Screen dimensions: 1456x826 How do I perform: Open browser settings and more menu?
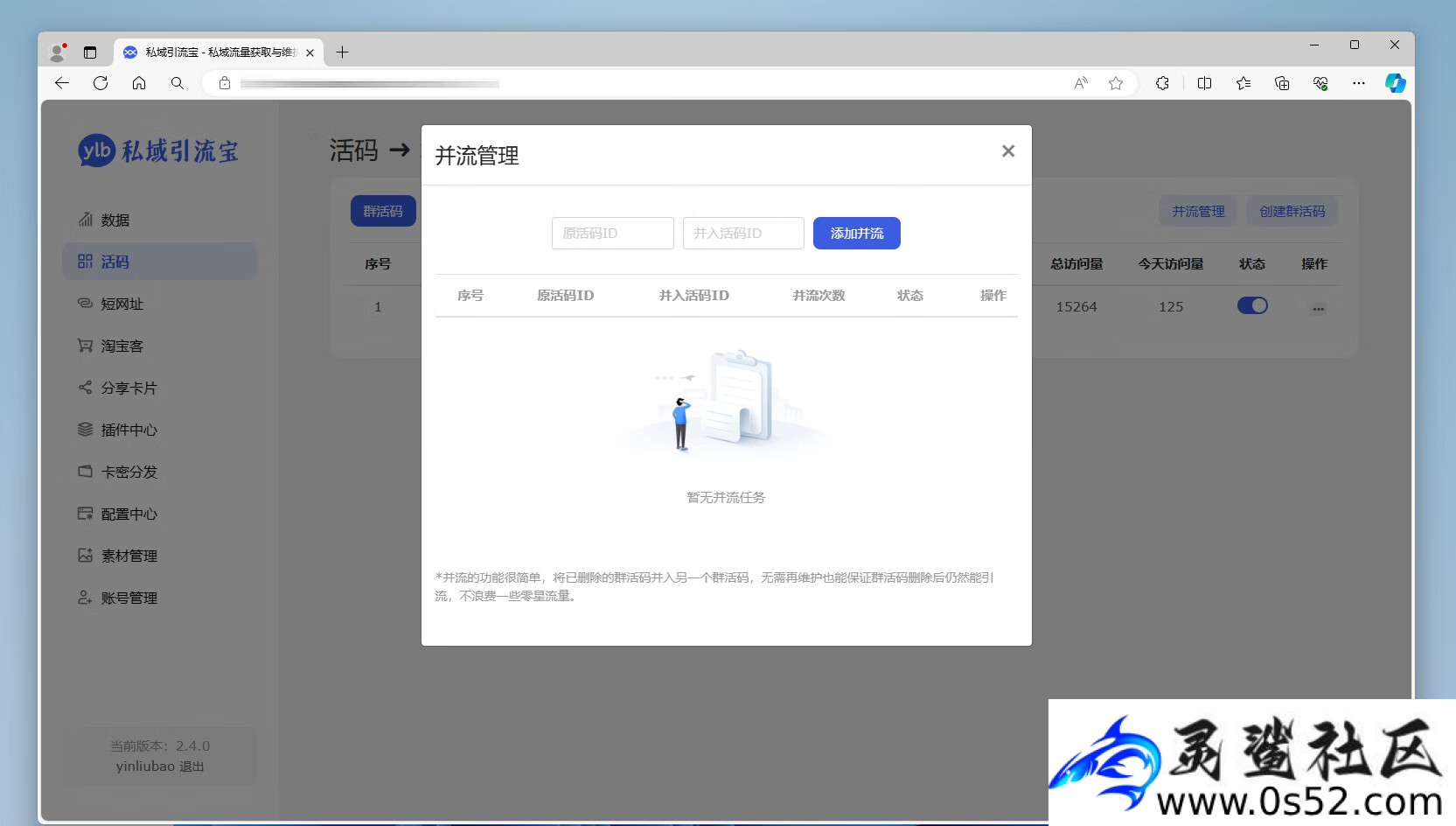click(x=1358, y=83)
